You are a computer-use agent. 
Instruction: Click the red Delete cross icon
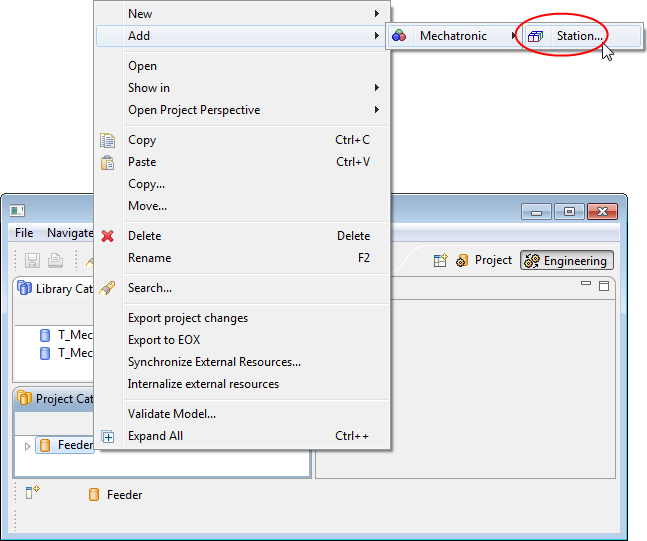point(107,236)
